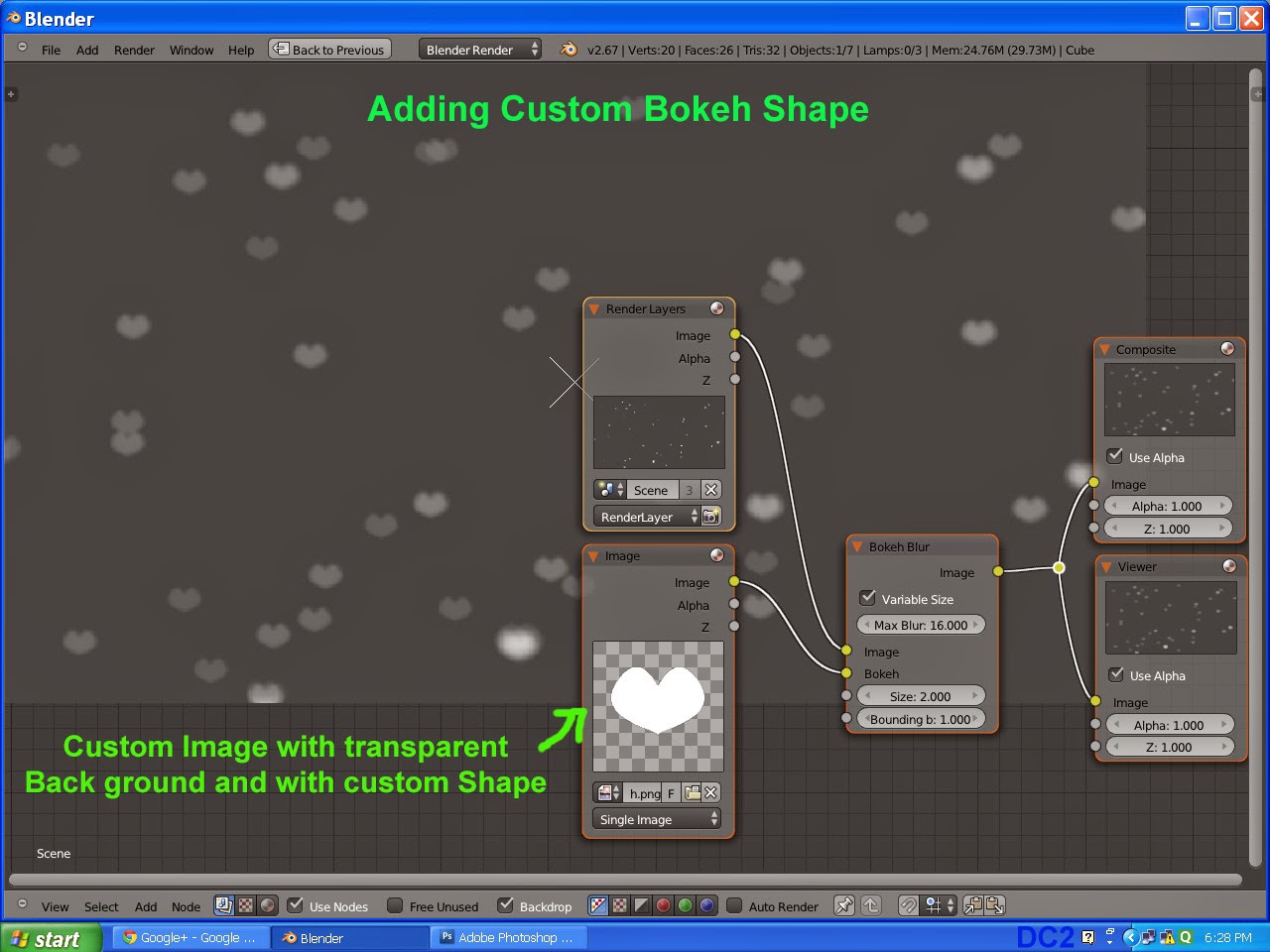Open the Node menu in the editor header
The width and height of the screenshot is (1270, 952).
(186, 905)
